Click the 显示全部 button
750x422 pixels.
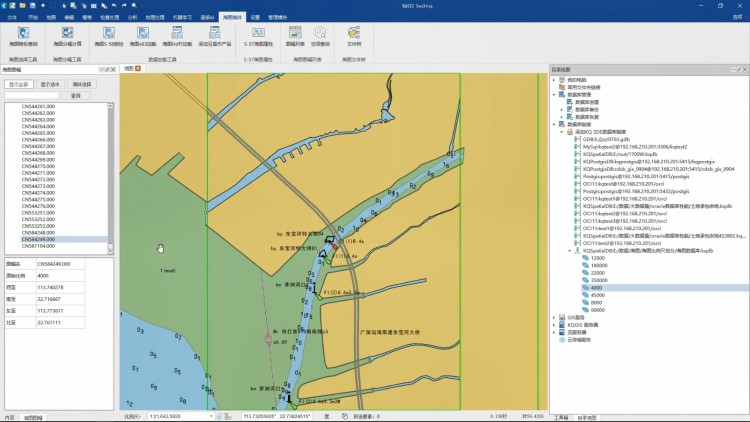[19, 85]
